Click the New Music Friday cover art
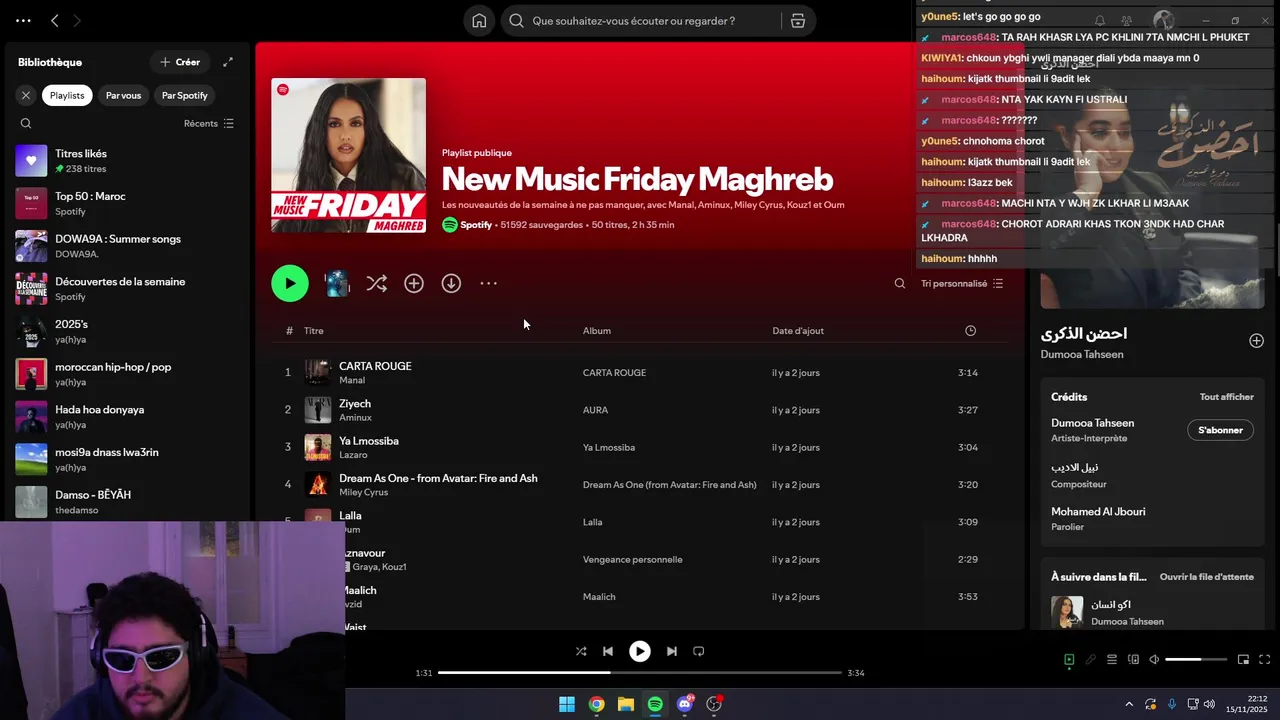The image size is (1280, 720). (348, 156)
